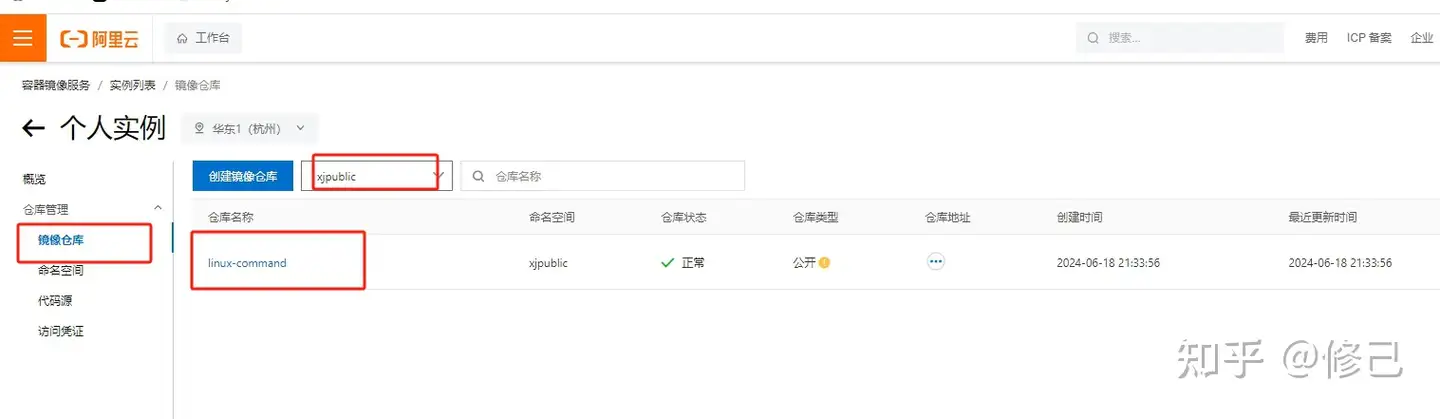Screen dimensions: 1440x419
Task: Click the magnifier in top search box
Action: tap(1094, 38)
